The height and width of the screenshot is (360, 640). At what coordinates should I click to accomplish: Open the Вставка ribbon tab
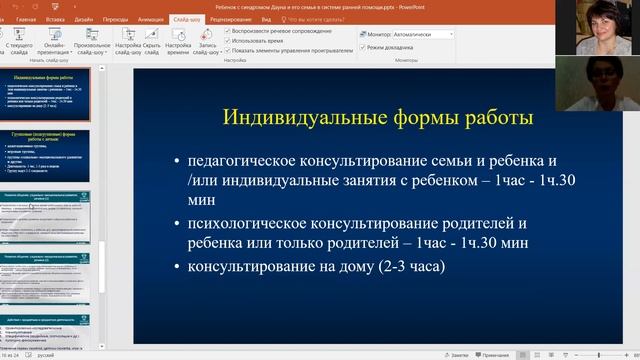tap(55, 19)
